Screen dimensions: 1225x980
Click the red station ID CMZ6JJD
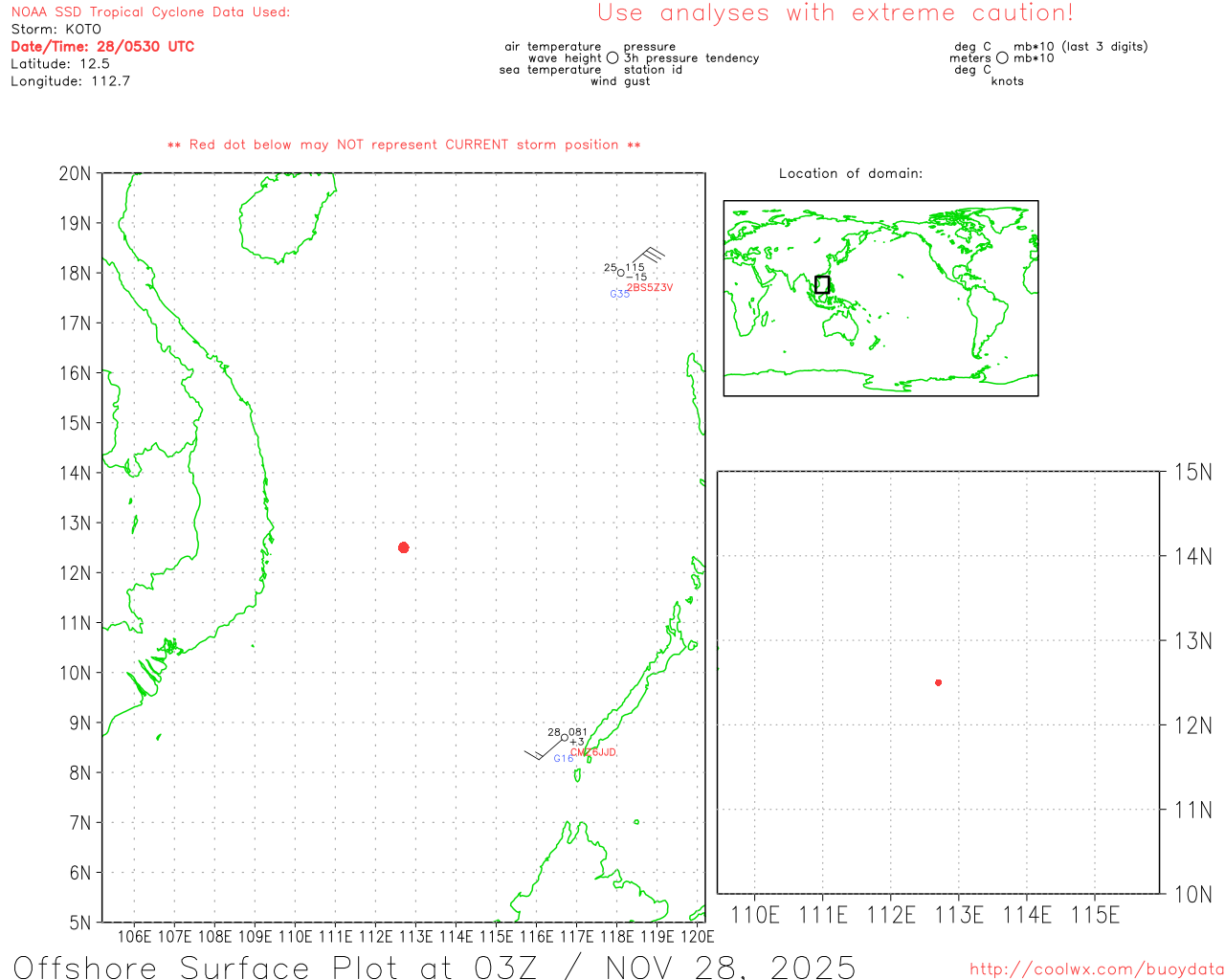point(593,752)
